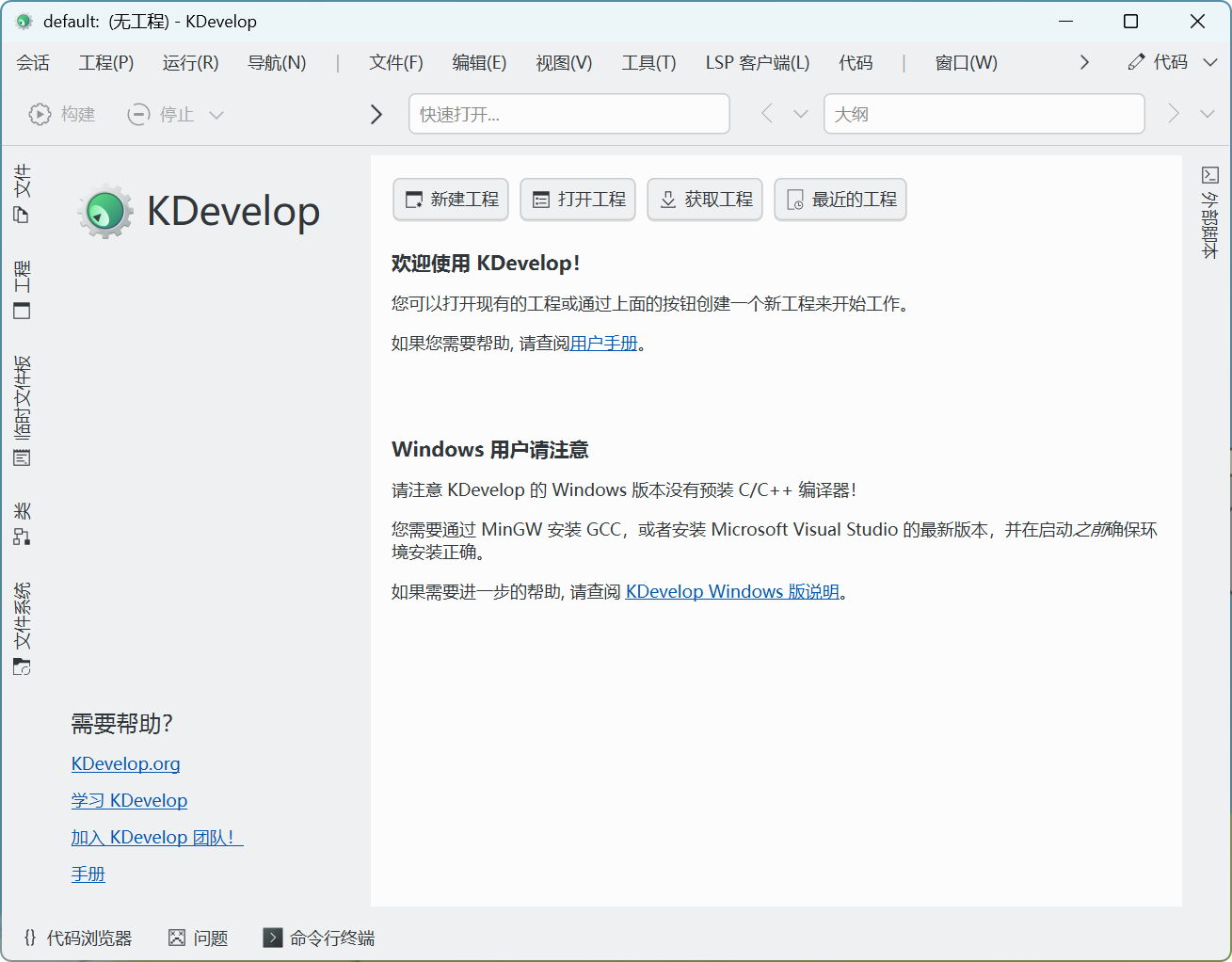Open the 视图(V) menu
Viewport: 1232px width, 962px height.
(563, 62)
